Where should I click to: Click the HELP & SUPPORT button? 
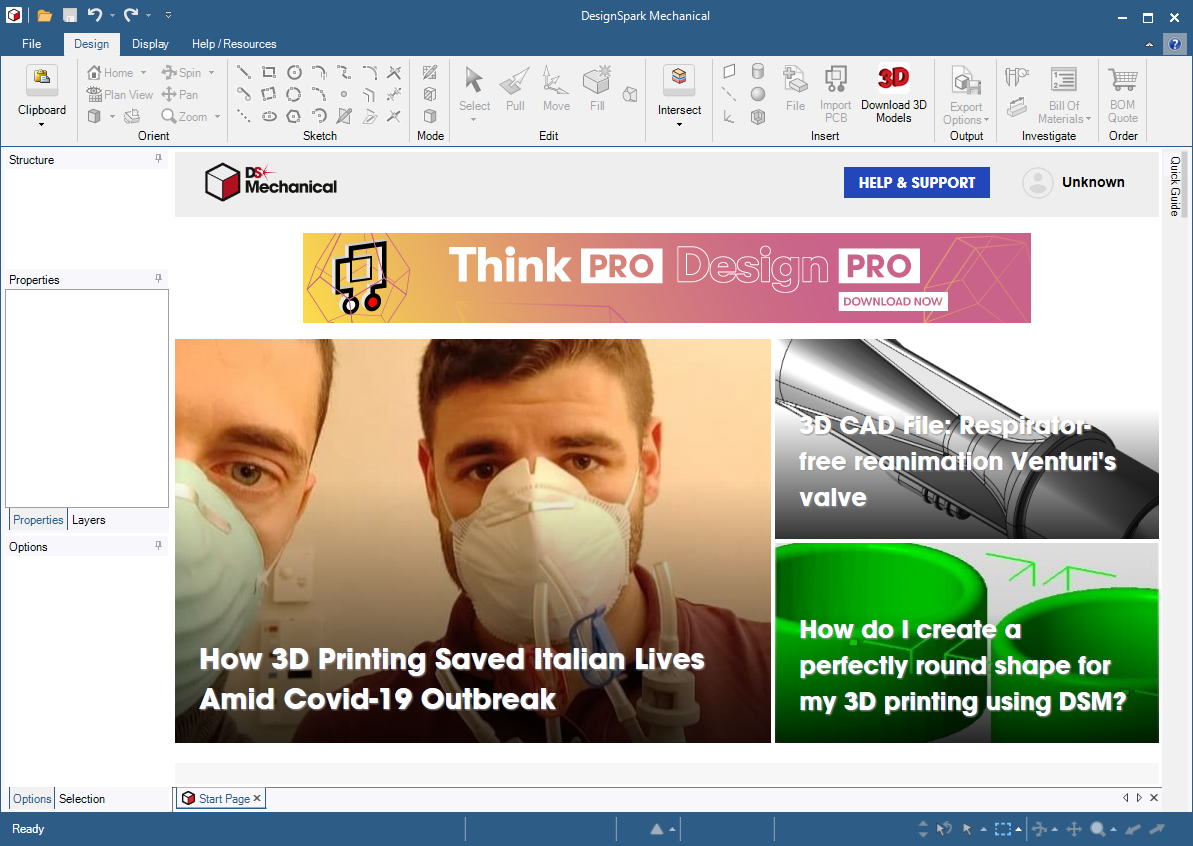point(916,183)
